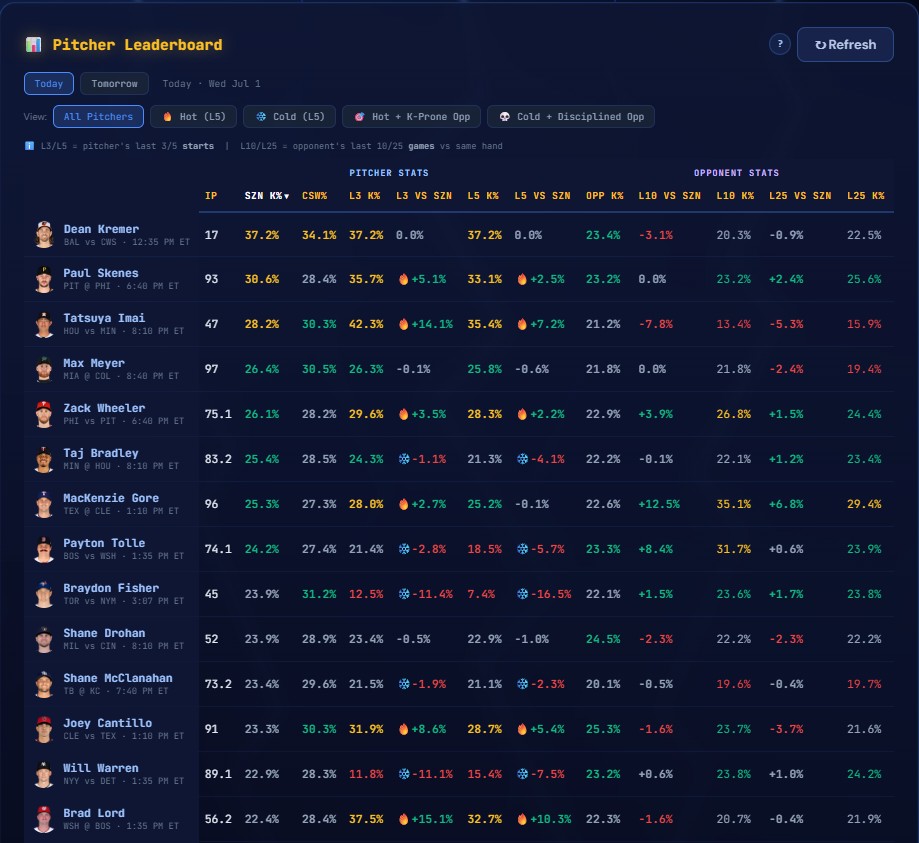Image resolution: width=919 pixels, height=843 pixels.
Task: Sort by the L10 K% column
Action: click(x=735, y=196)
